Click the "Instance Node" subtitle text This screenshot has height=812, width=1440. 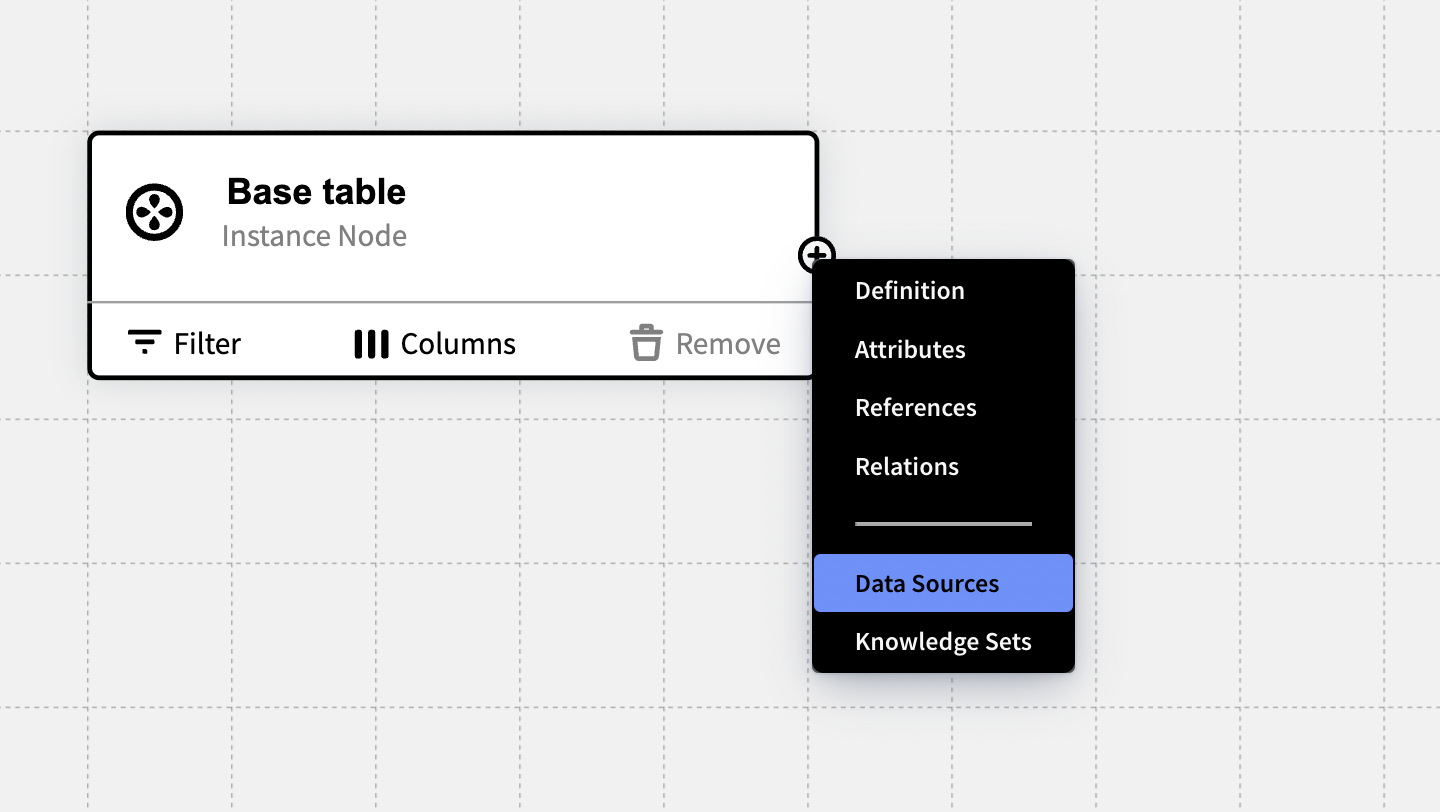click(314, 236)
